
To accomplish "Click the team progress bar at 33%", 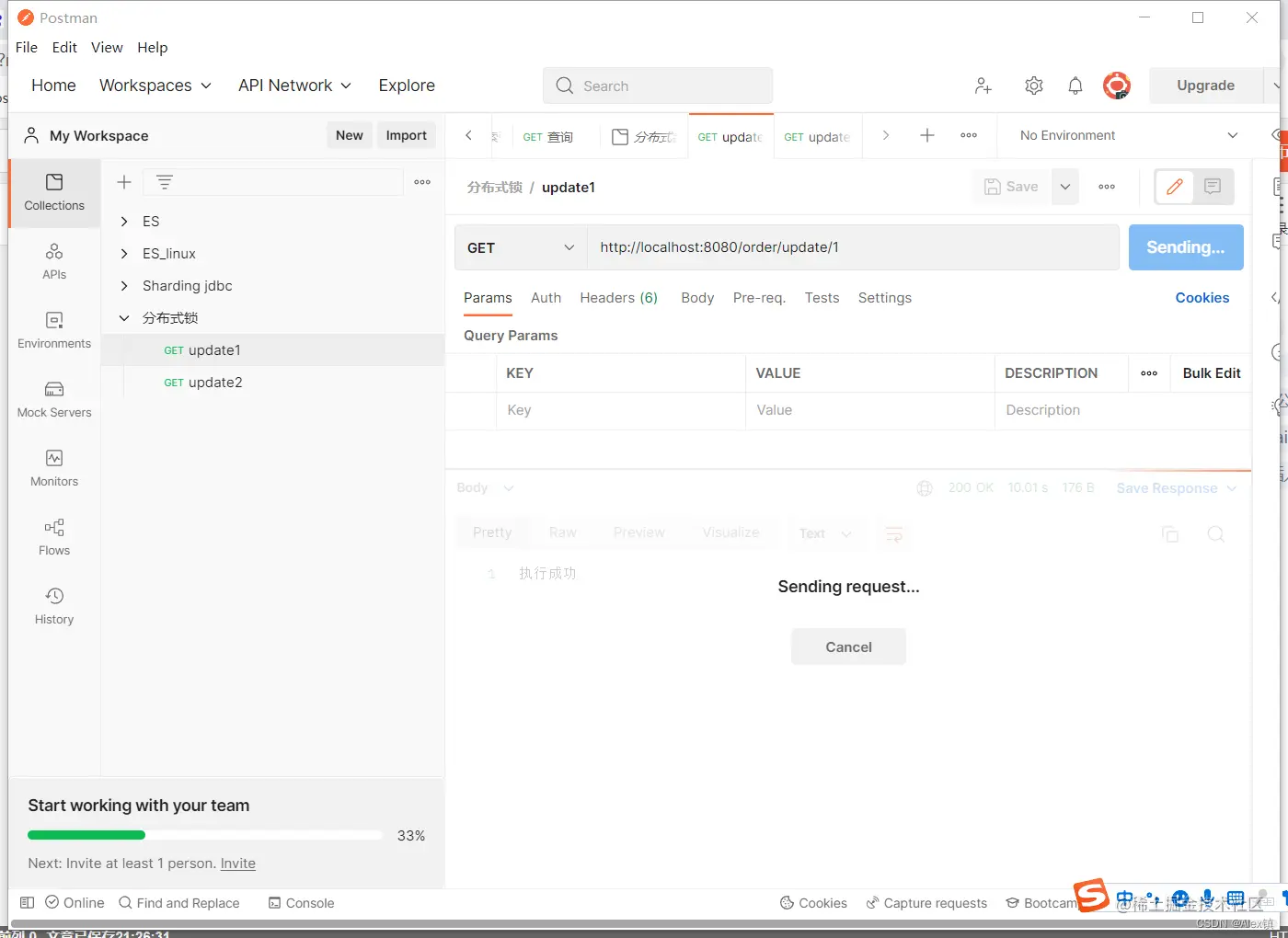I will click(204, 835).
